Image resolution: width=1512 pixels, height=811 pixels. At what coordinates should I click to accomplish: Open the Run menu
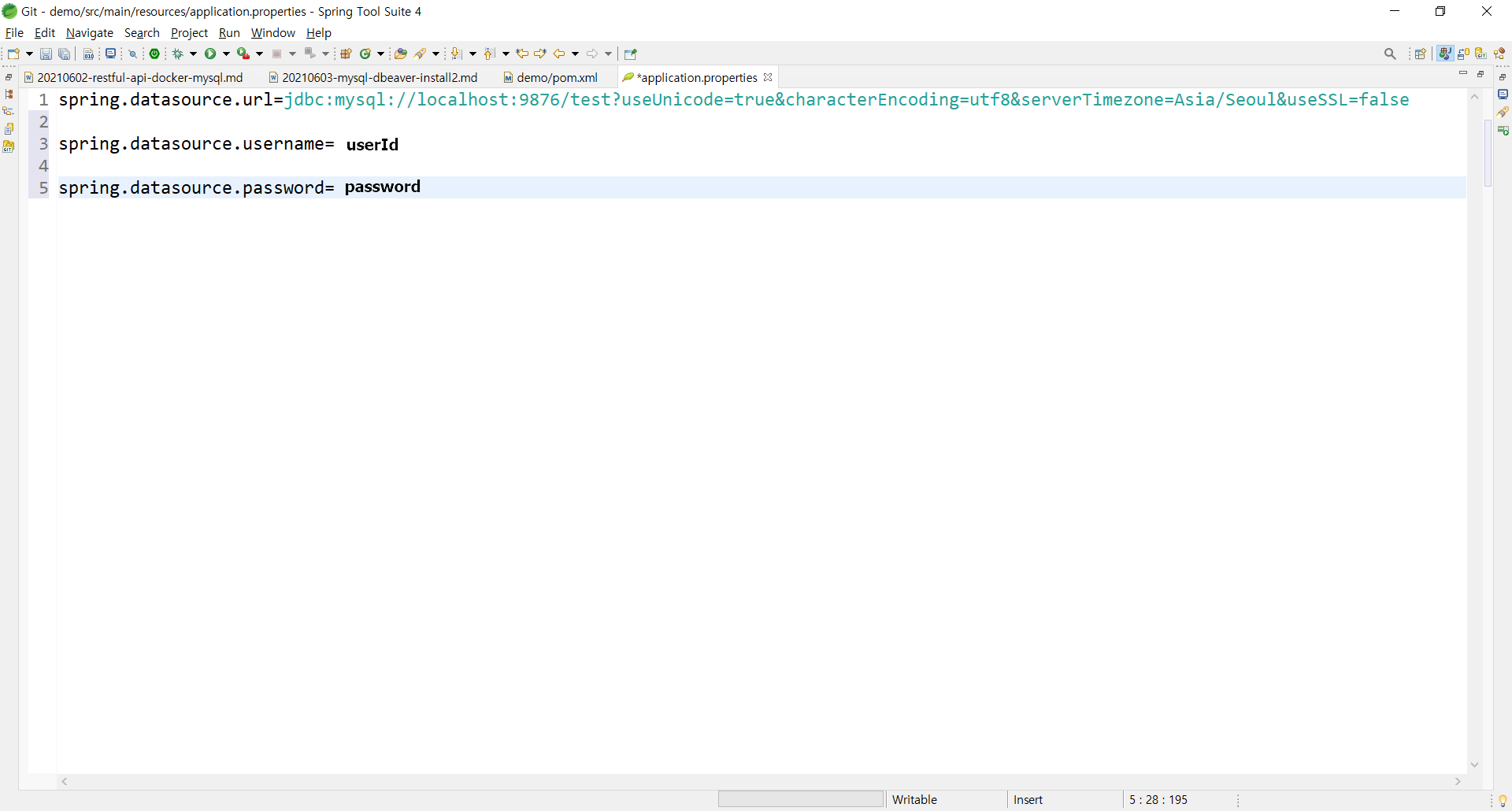(x=229, y=33)
